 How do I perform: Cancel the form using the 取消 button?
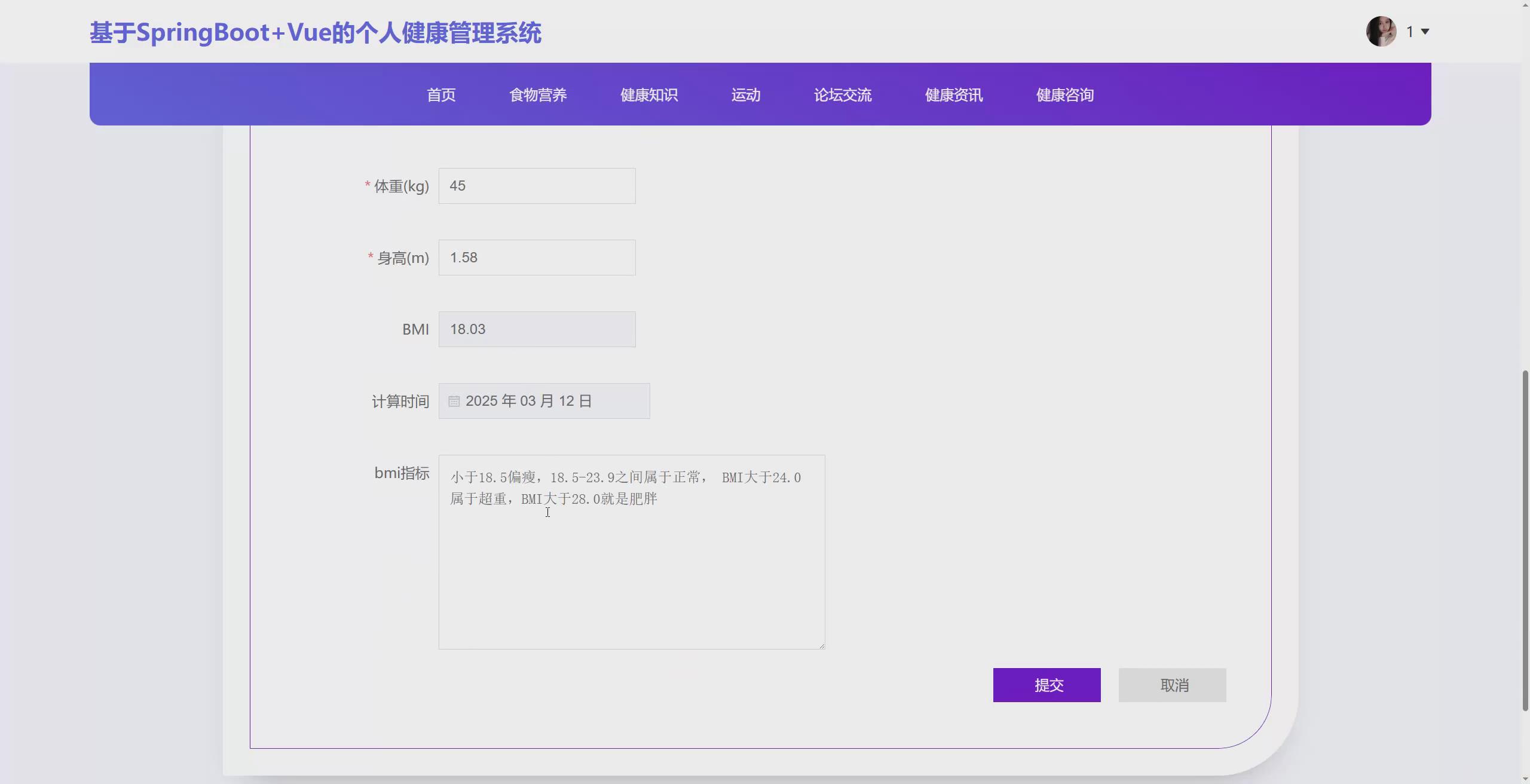(1171, 685)
